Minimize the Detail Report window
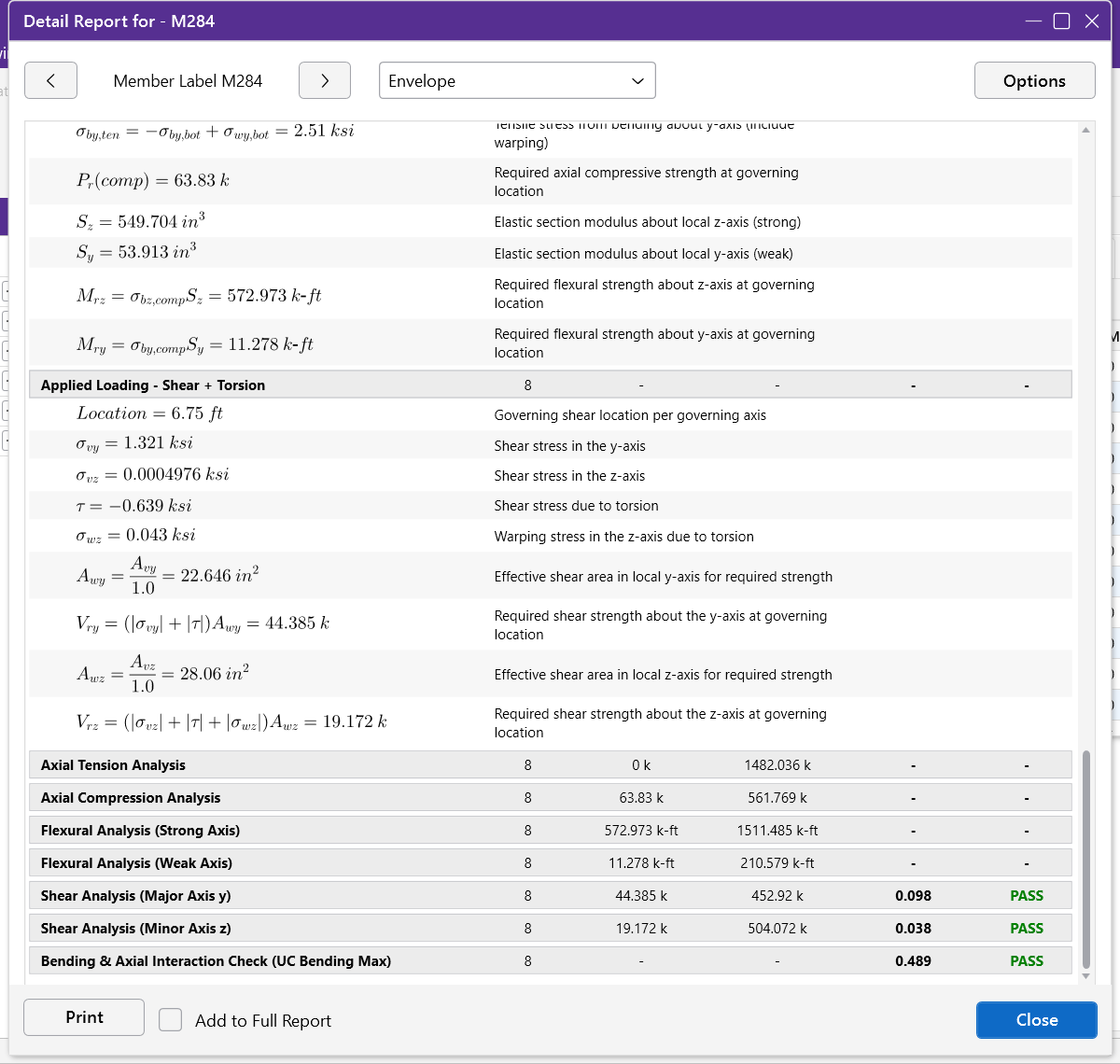 click(x=1033, y=21)
